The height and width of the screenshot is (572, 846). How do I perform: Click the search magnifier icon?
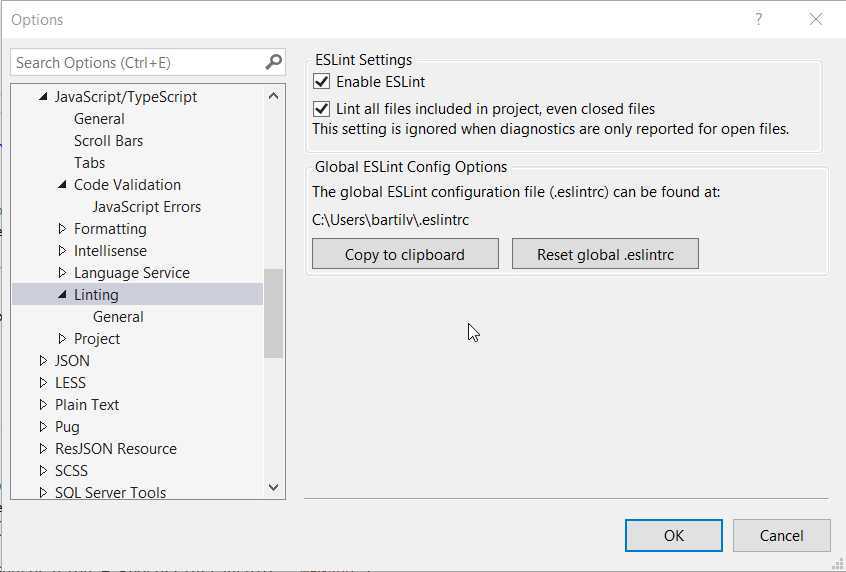273,62
